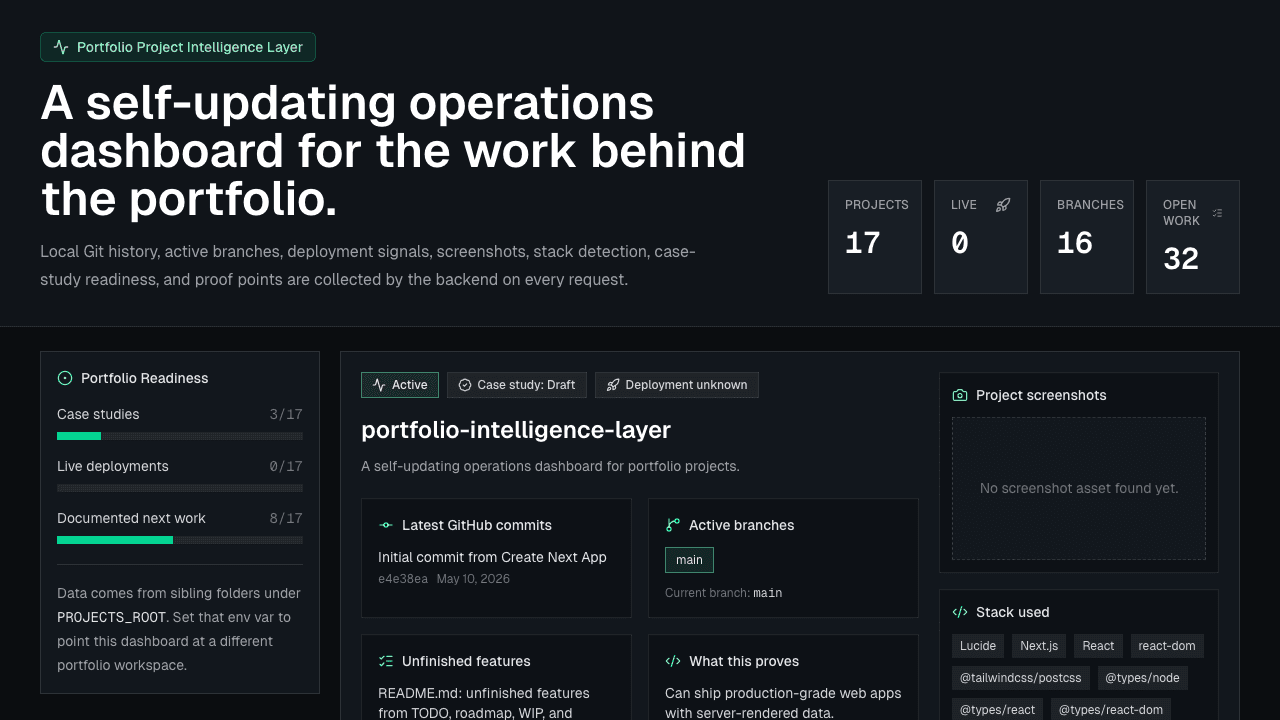
Task: Click the code icon beside Stack used
Action: pyautogui.click(x=960, y=612)
